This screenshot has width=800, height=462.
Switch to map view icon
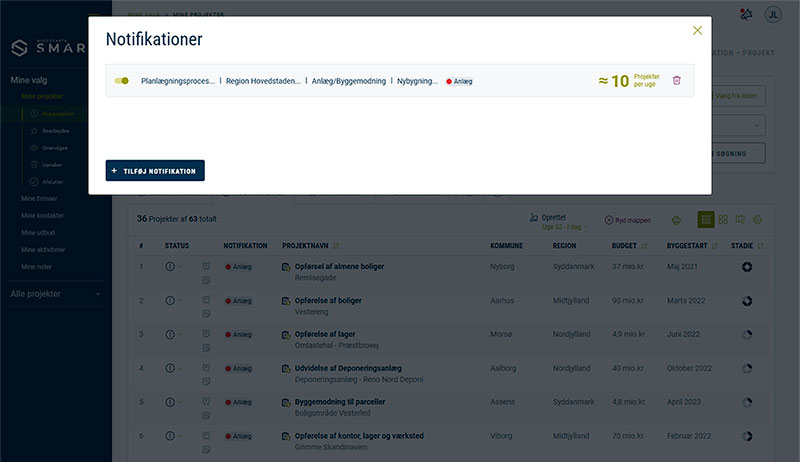740,219
